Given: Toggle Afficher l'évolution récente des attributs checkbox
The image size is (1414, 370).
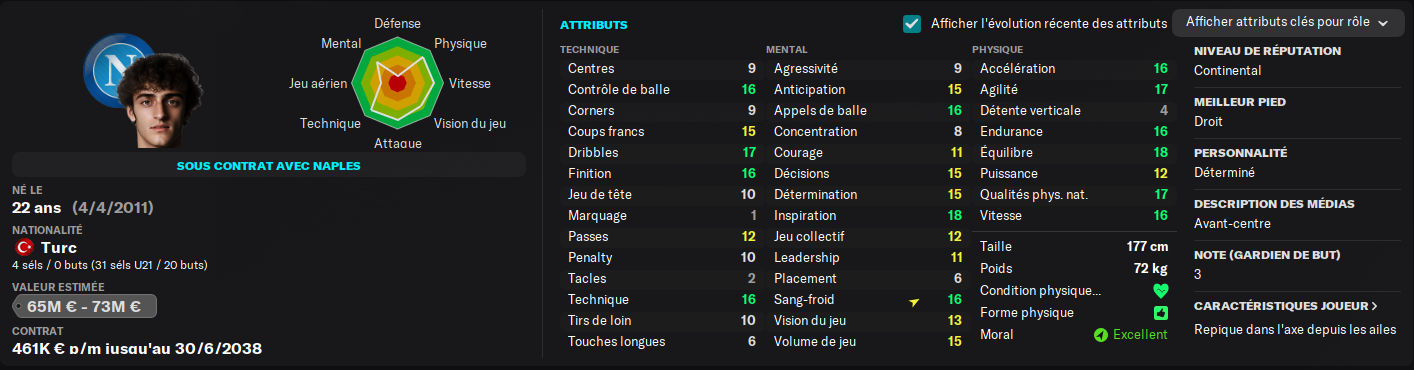Looking at the screenshot, I should pos(912,23).
